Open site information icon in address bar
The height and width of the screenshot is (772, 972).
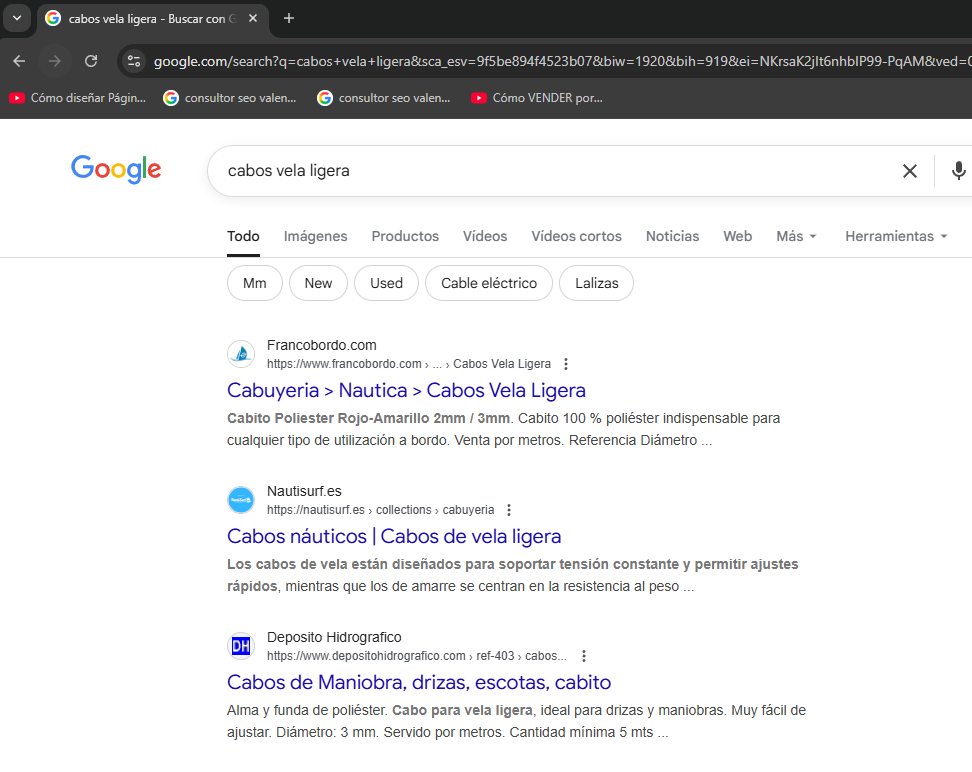[x=134, y=61]
